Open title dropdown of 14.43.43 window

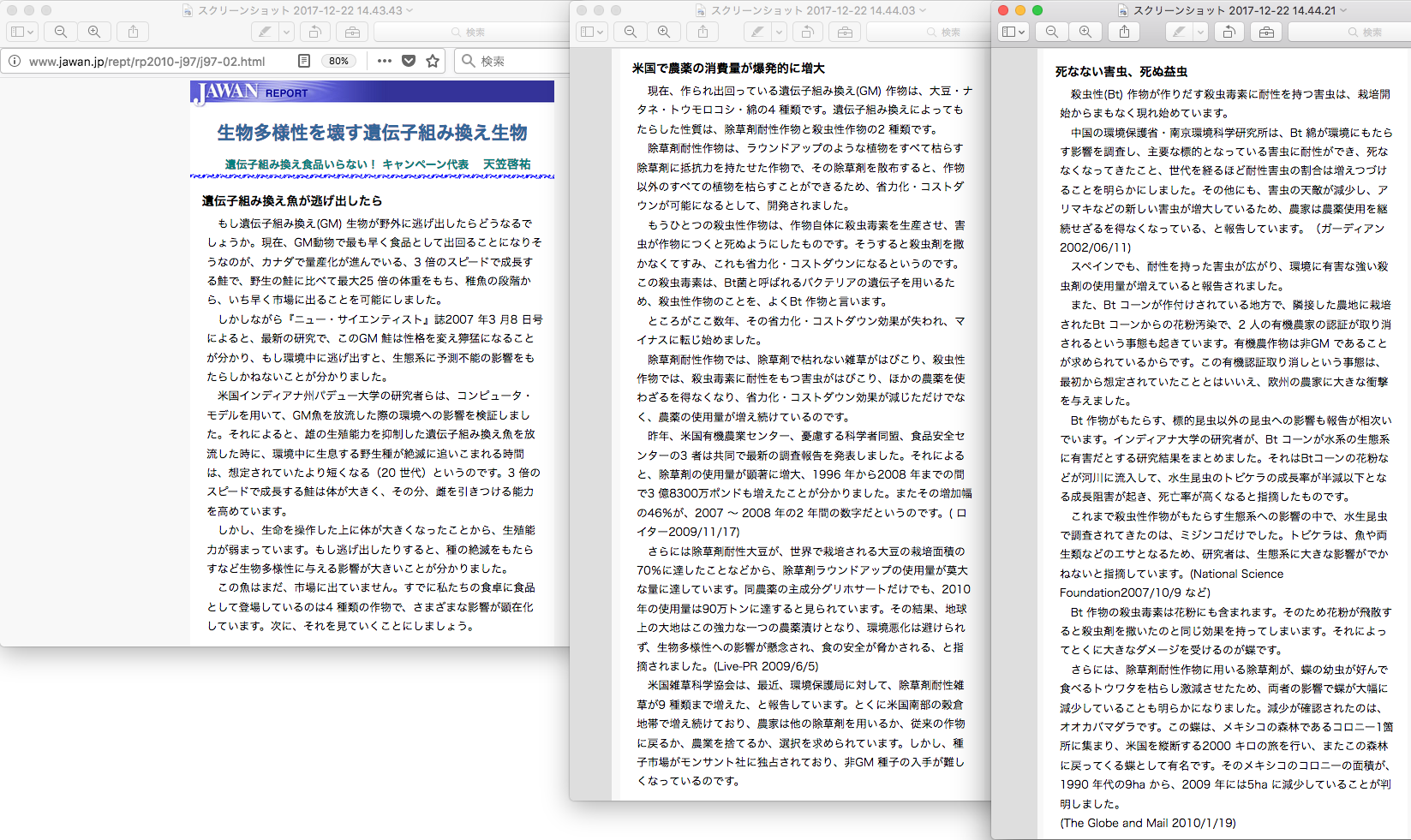[x=410, y=10]
